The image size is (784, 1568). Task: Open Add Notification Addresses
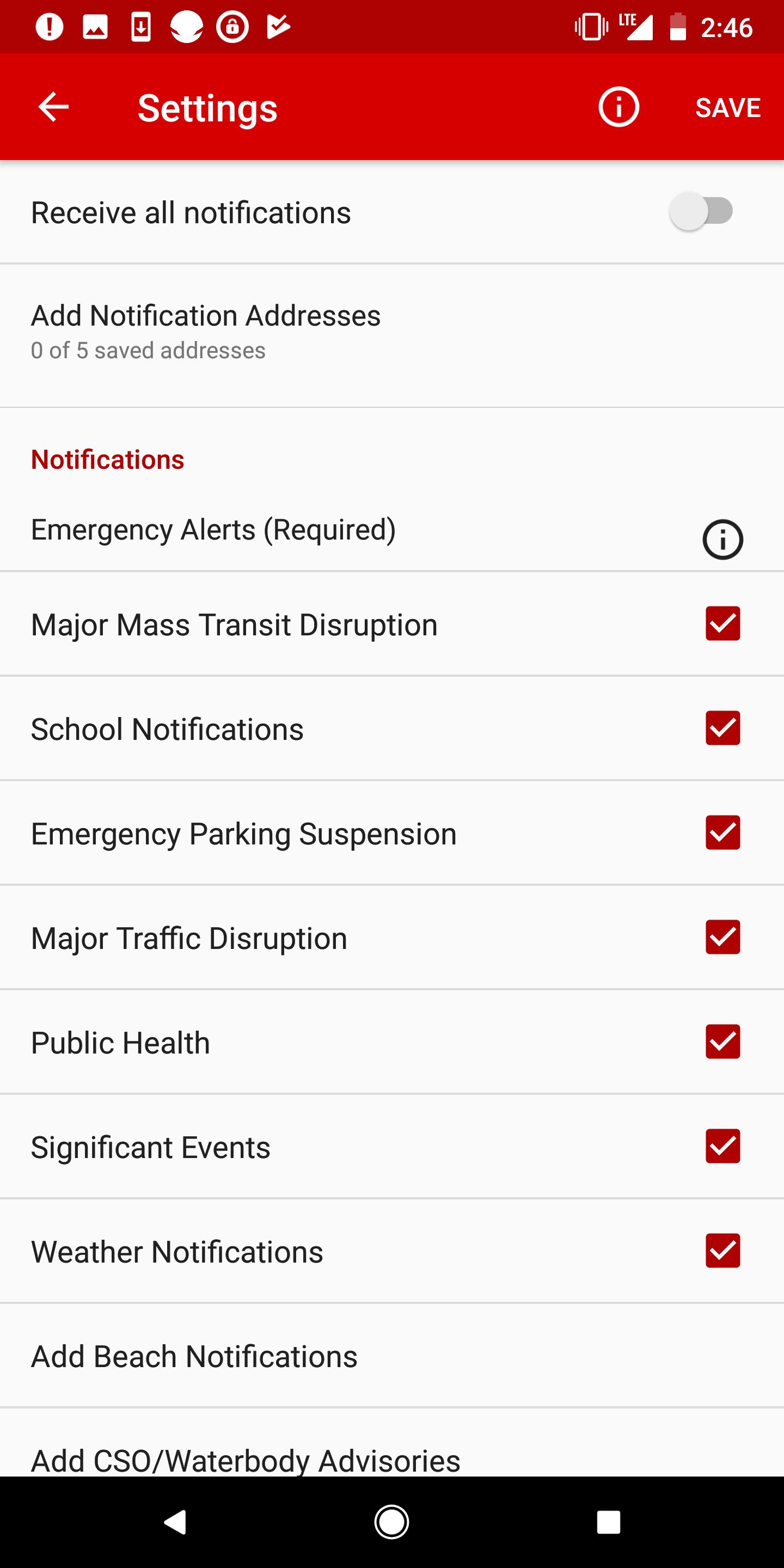coord(392,335)
